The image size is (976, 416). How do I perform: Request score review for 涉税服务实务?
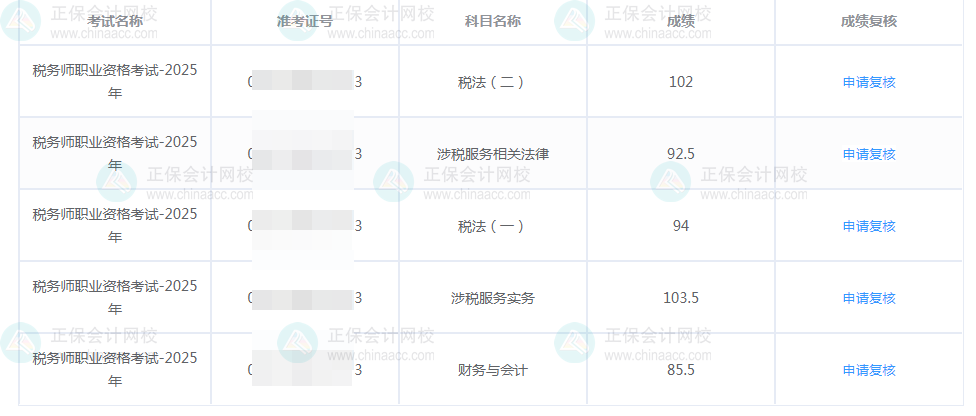869,298
